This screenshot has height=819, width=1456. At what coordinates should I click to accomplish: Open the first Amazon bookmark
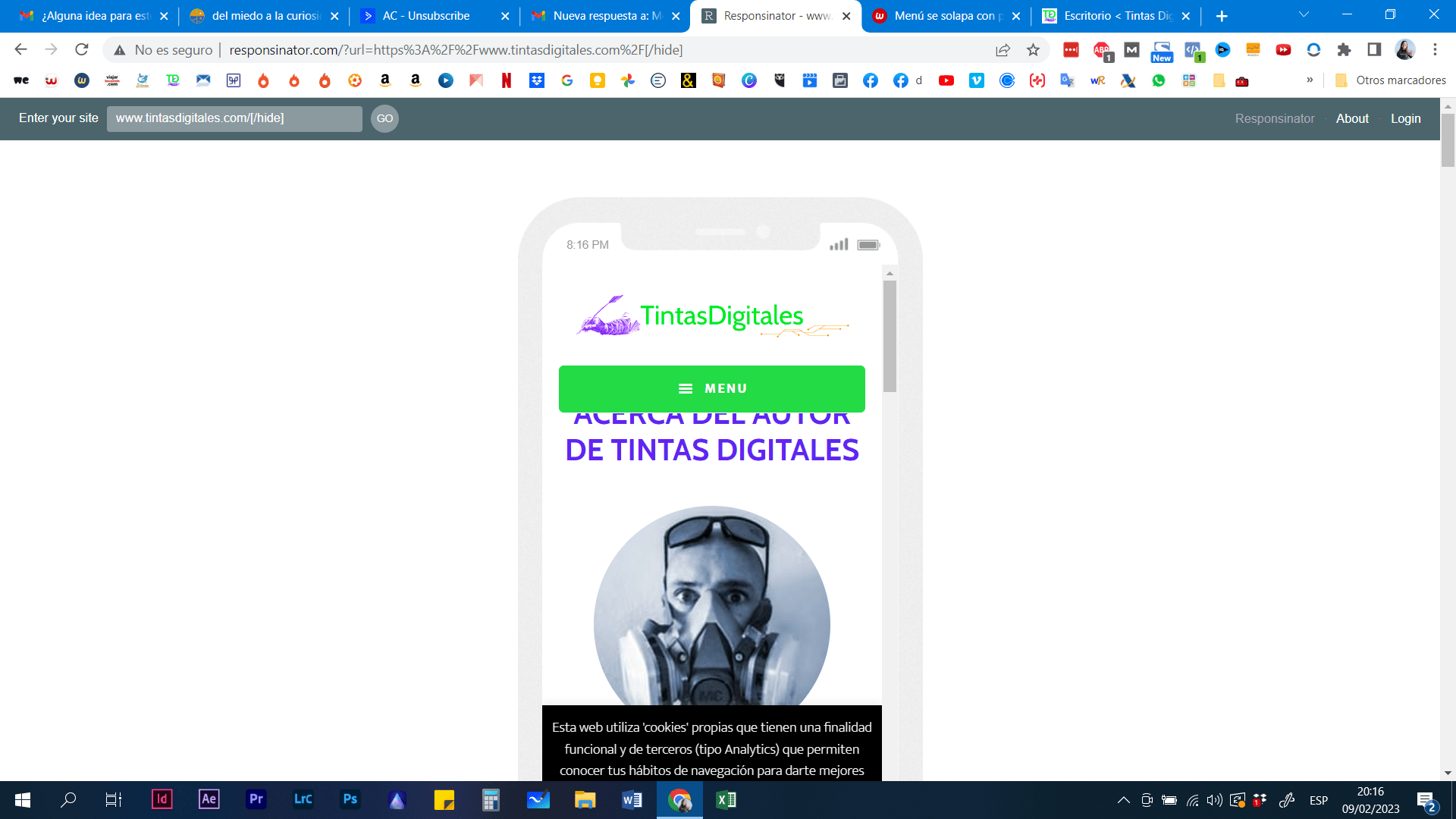coord(385,80)
